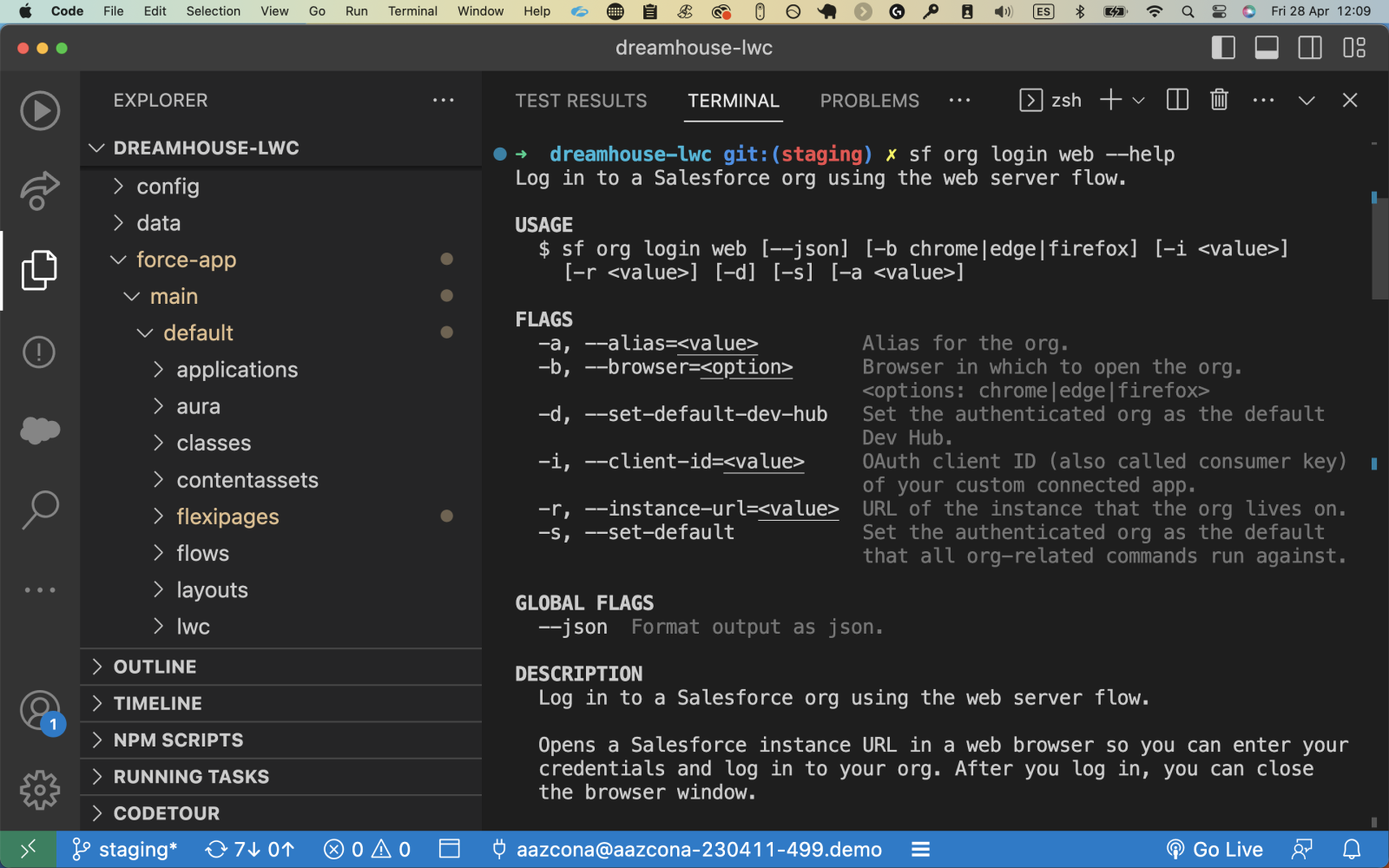Expand the contentassets folder
Image resolution: width=1389 pixels, height=868 pixels.
click(281, 480)
